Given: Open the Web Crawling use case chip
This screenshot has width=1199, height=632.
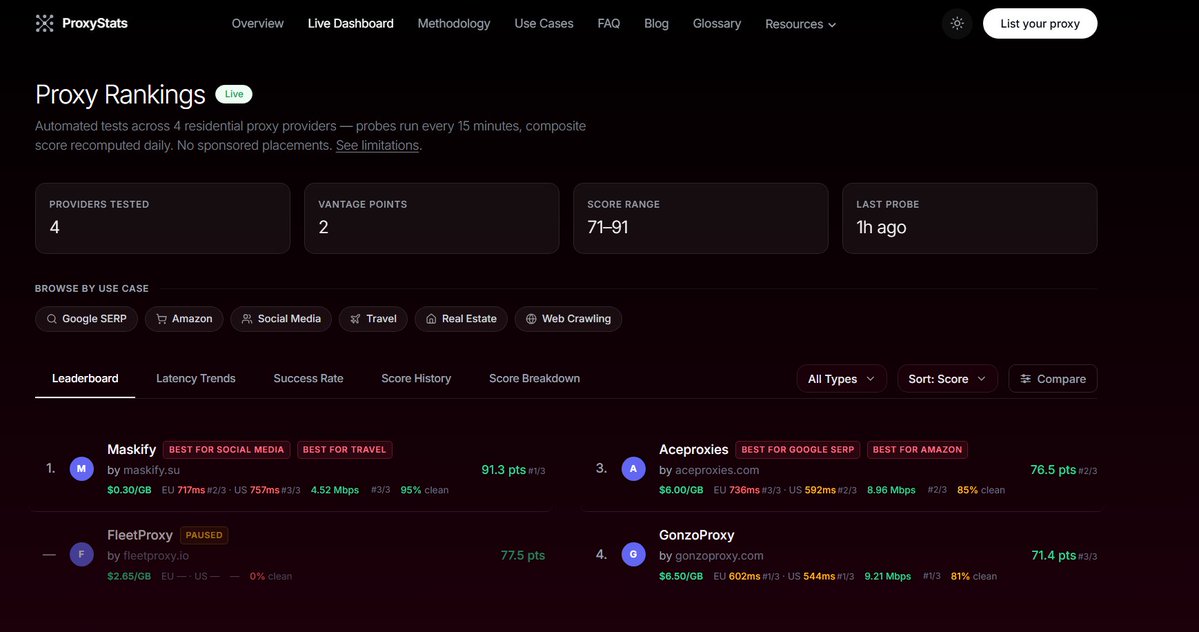Looking at the screenshot, I should (568, 319).
